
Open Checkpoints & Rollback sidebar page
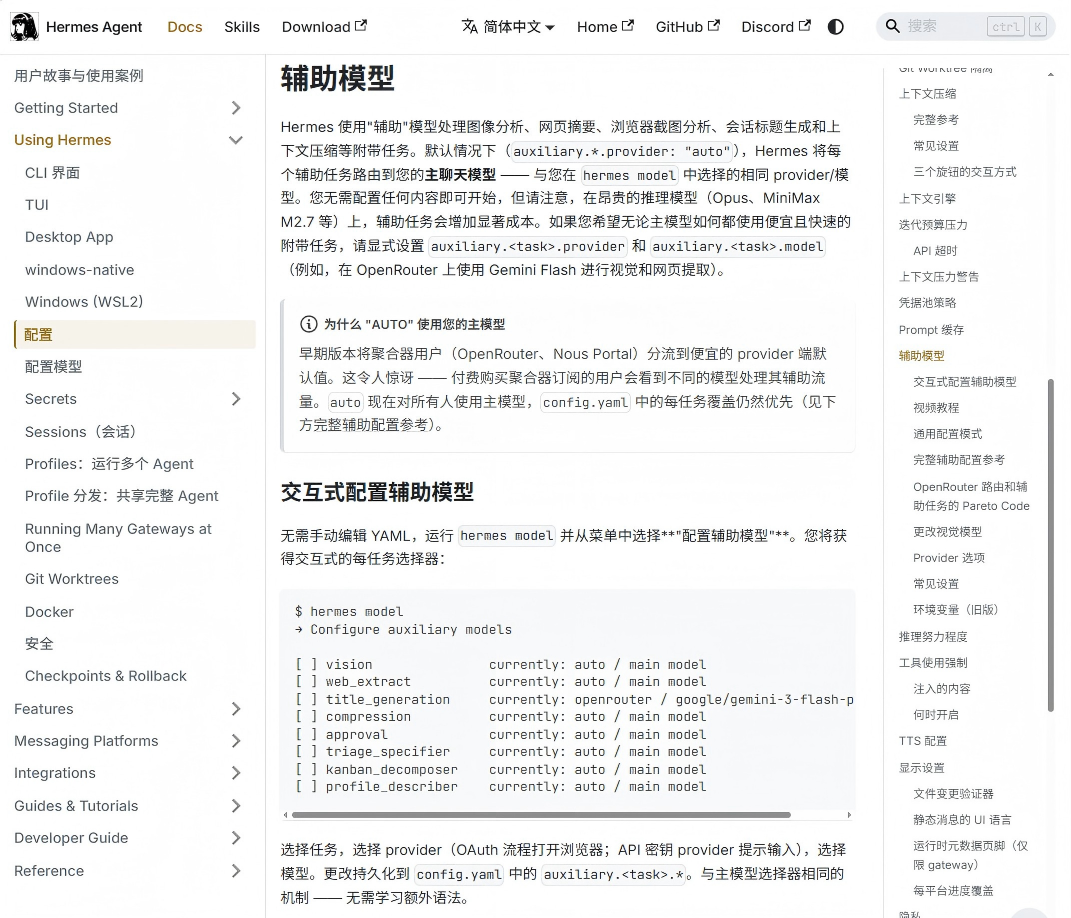(x=106, y=676)
